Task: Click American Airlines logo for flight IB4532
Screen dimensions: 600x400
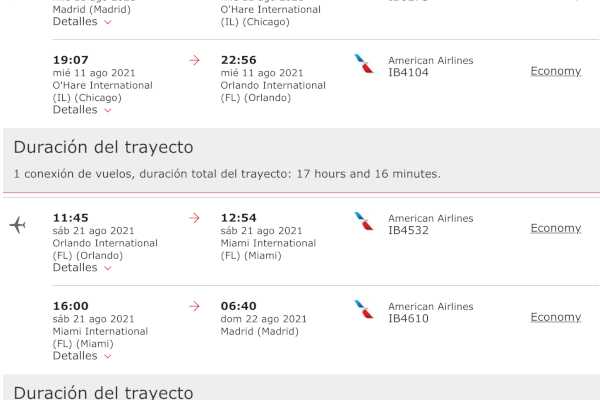Action: pos(364,221)
